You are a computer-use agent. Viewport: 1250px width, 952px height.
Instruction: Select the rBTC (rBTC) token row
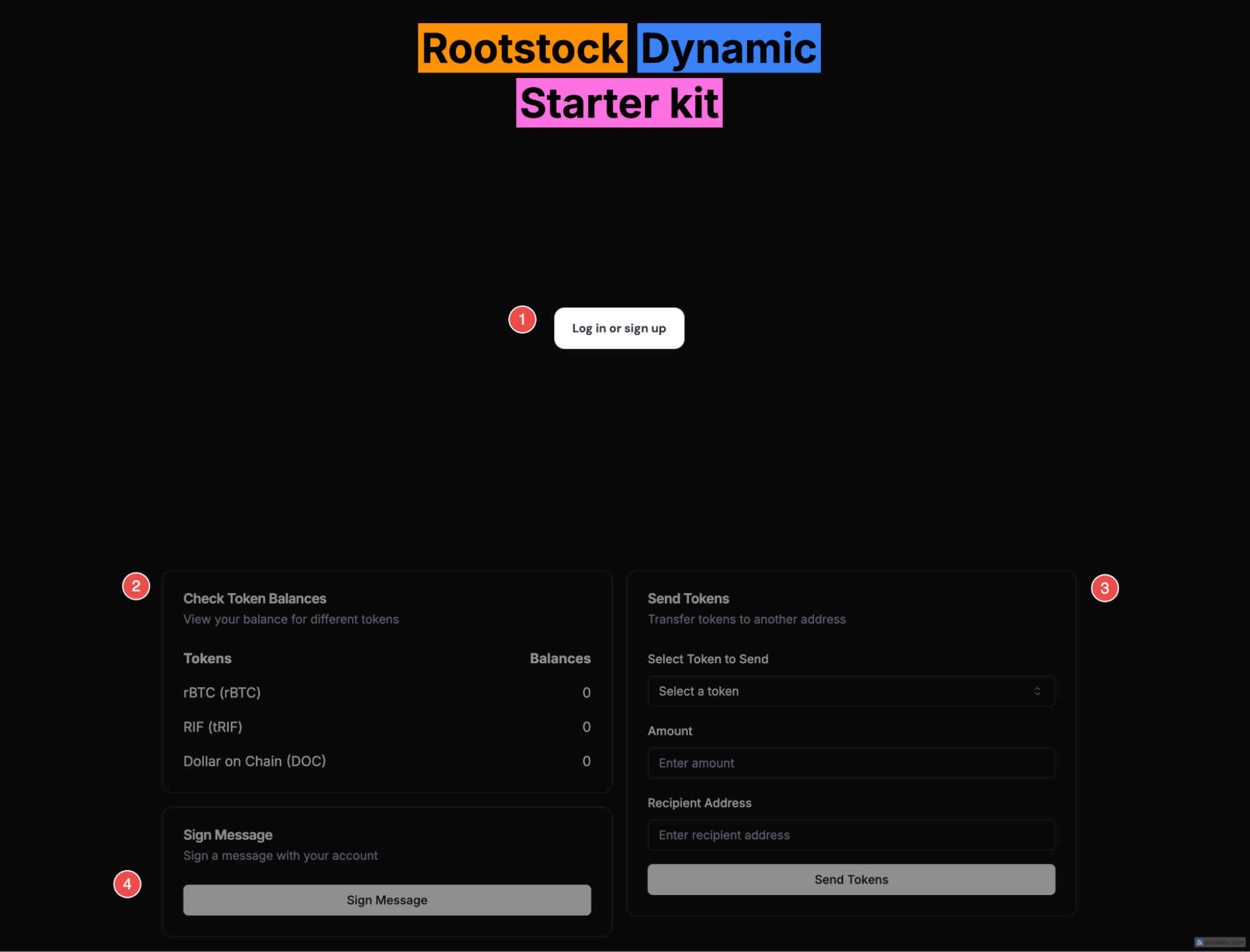[221, 693]
